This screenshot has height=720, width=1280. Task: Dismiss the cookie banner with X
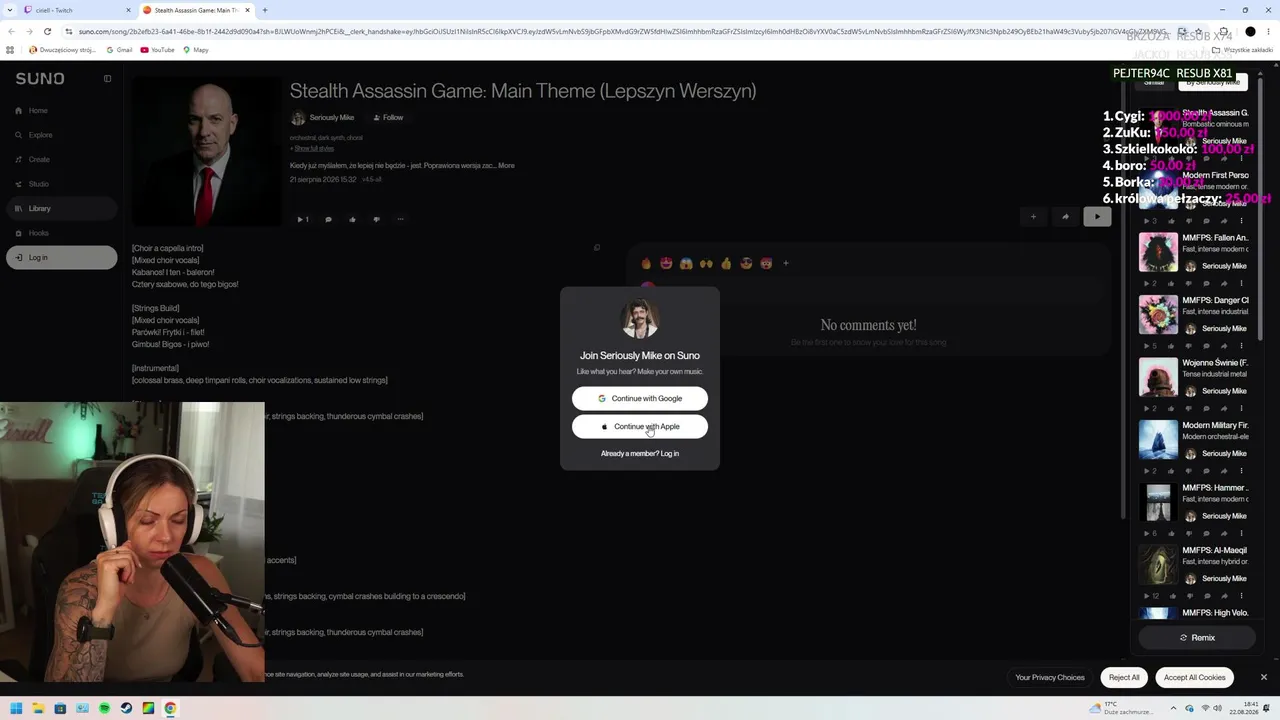coord(1263,677)
